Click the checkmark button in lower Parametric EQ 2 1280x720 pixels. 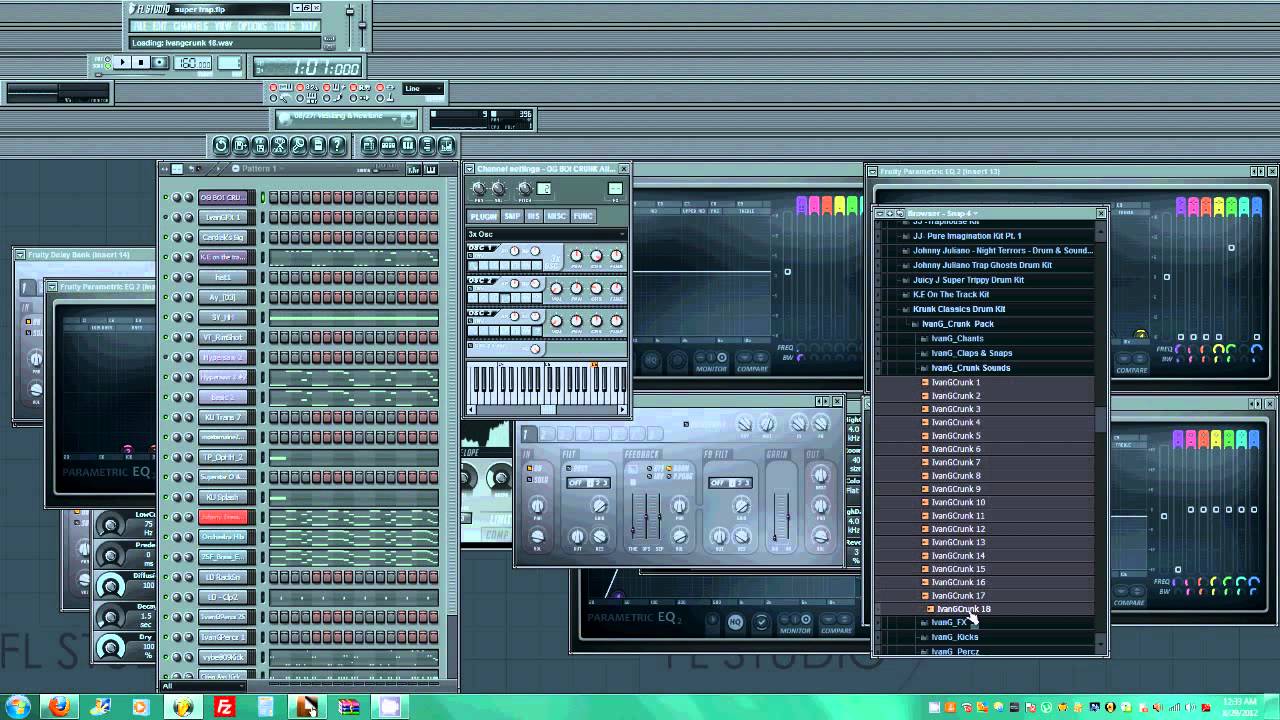pos(761,622)
